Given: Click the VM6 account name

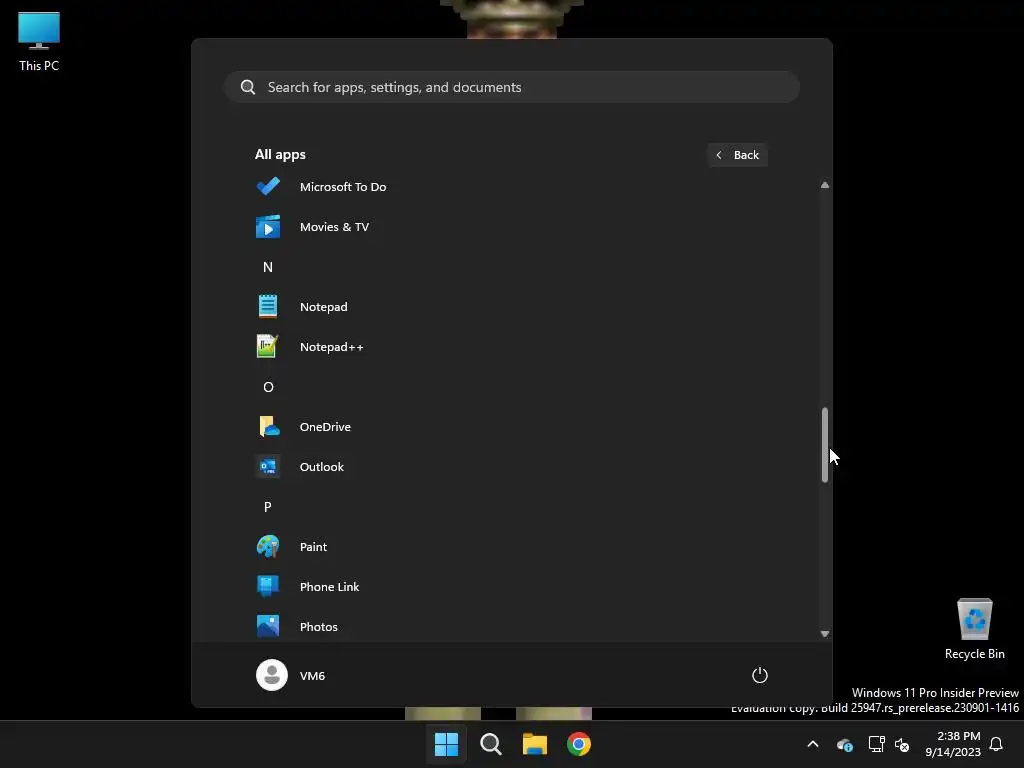Looking at the screenshot, I should pyautogui.click(x=312, y=675).
